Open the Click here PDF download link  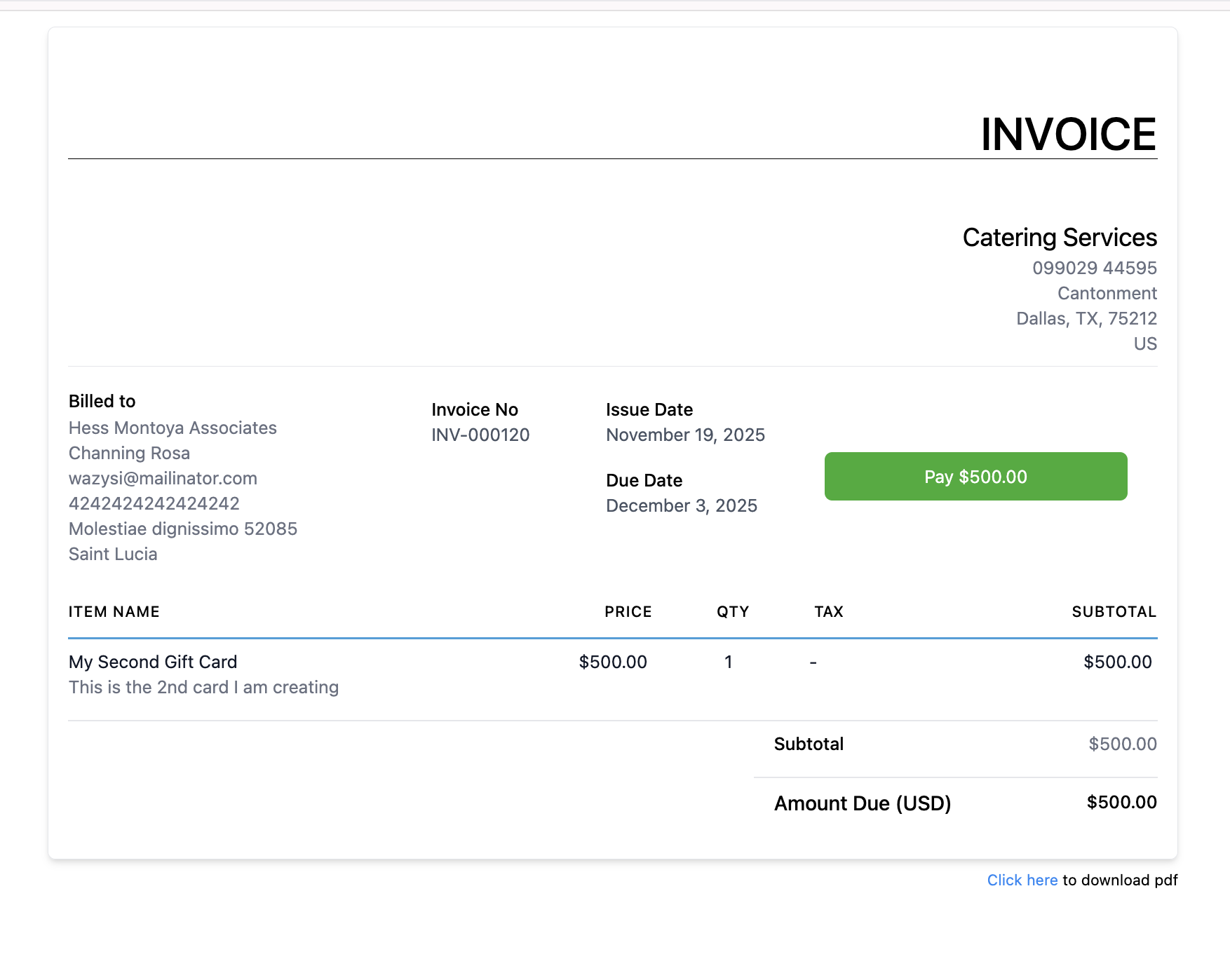(1022, 880)
